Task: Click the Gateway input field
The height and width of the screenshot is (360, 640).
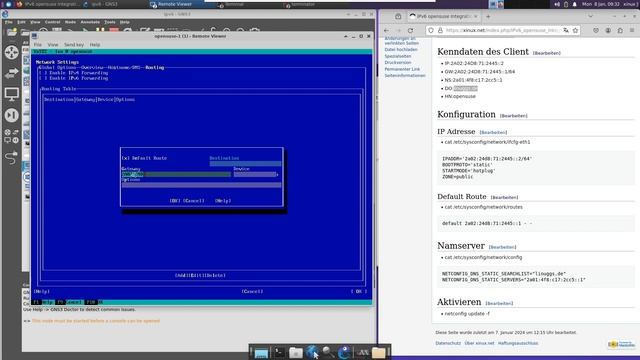Action: (176, 174)
